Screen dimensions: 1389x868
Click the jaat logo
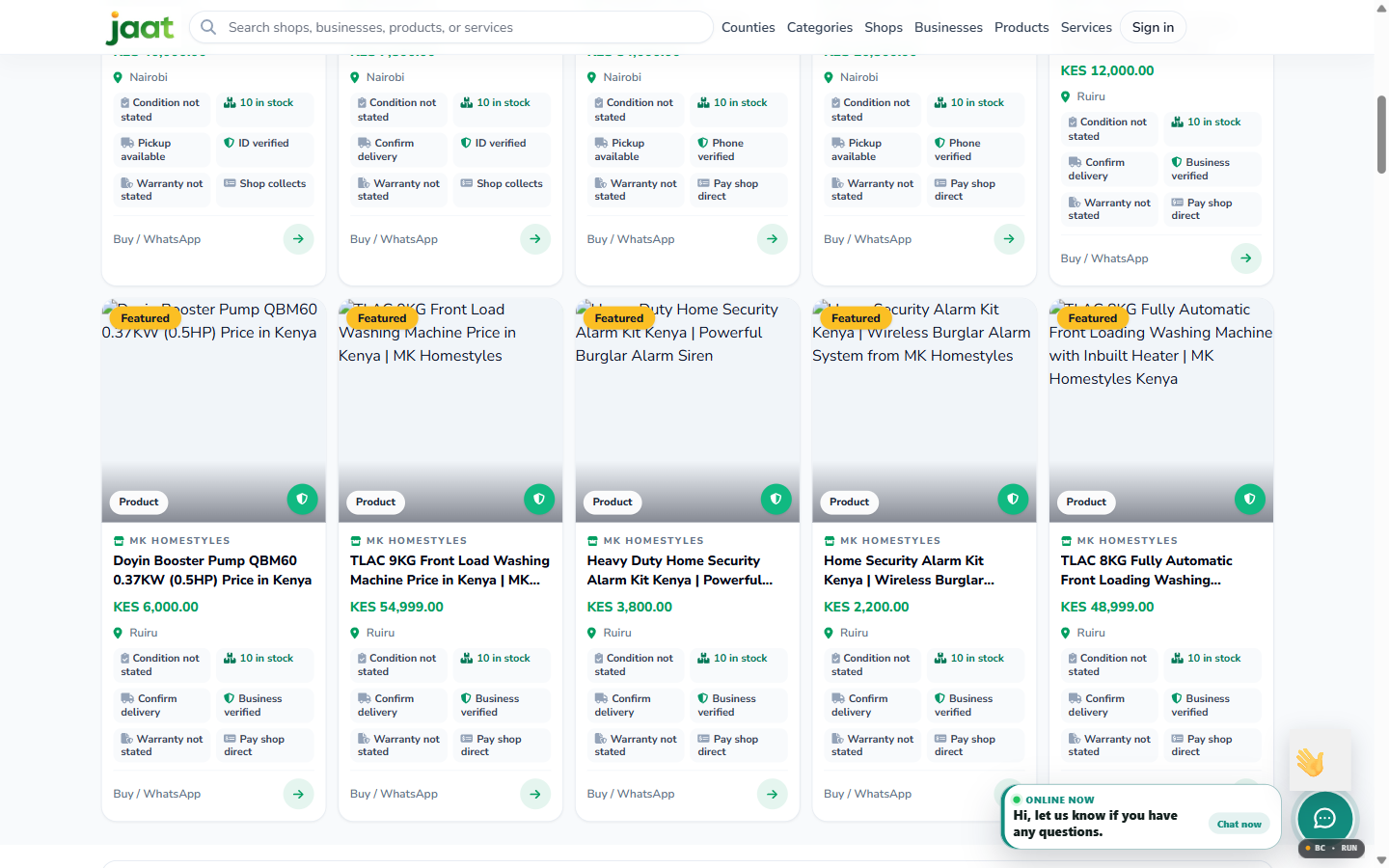point(140,28)
